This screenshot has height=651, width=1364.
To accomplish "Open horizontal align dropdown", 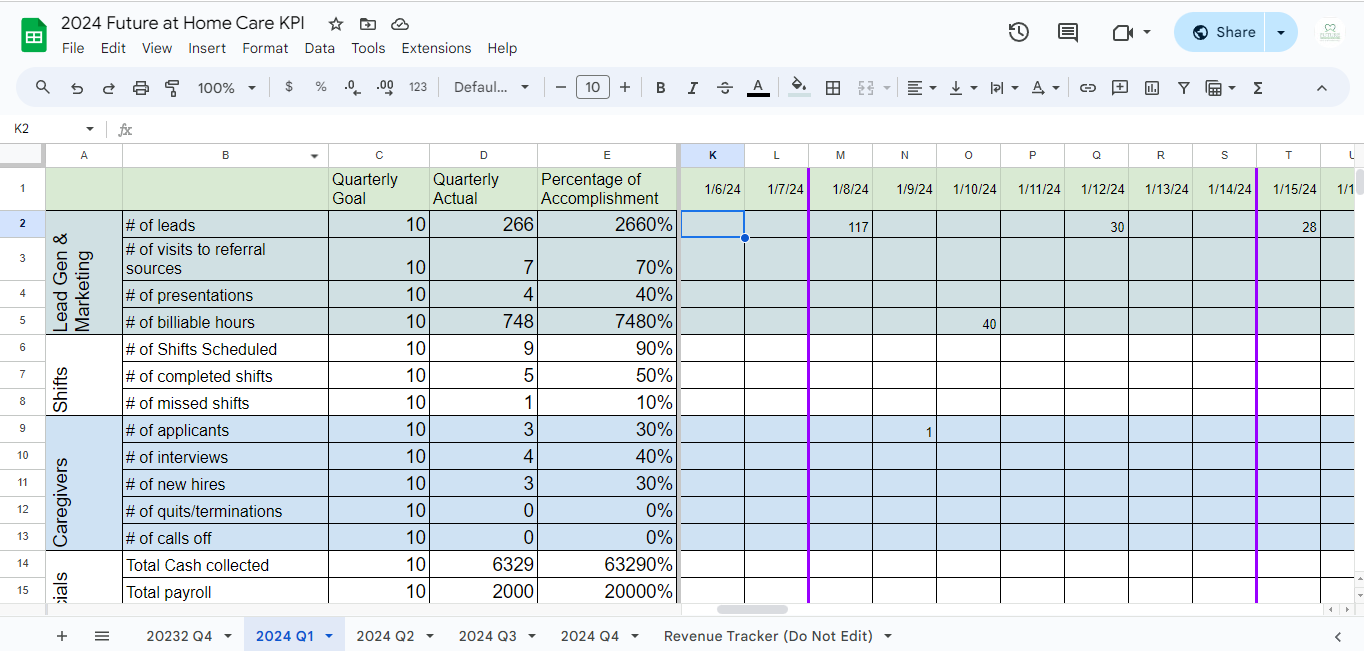I will [921, 88].
